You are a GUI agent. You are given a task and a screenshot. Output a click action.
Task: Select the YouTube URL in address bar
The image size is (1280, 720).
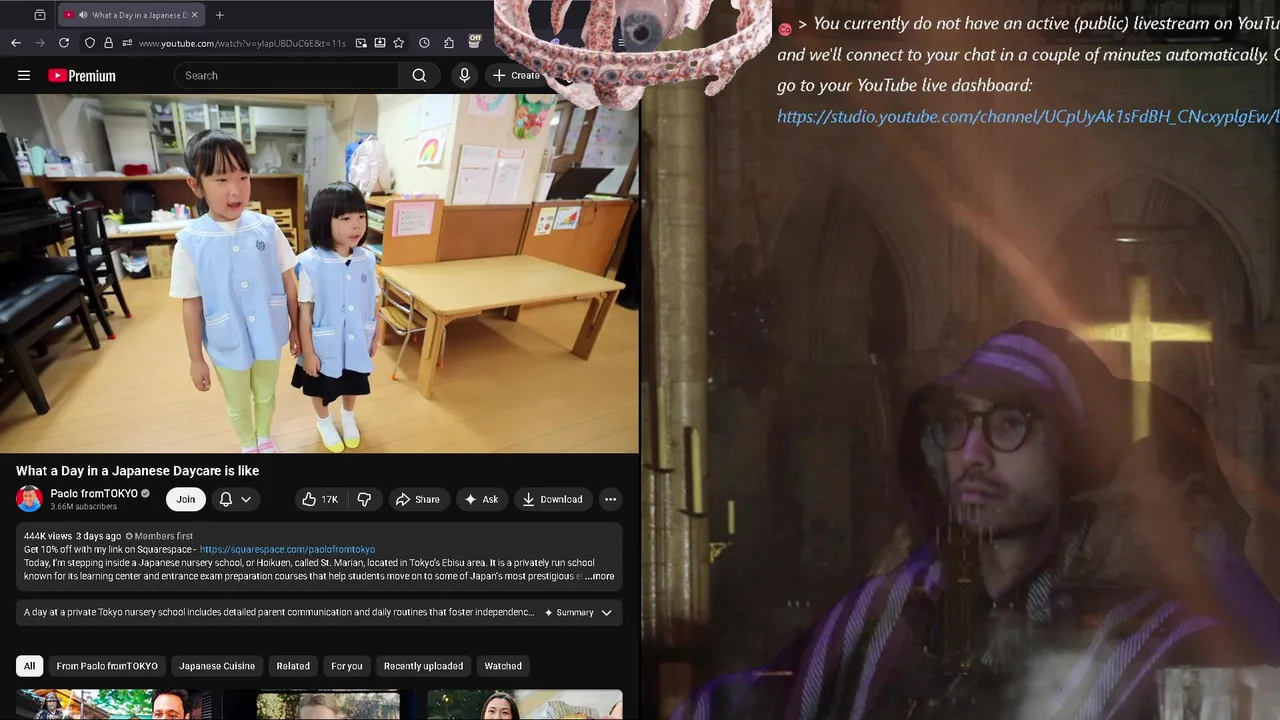coord(242,43)
